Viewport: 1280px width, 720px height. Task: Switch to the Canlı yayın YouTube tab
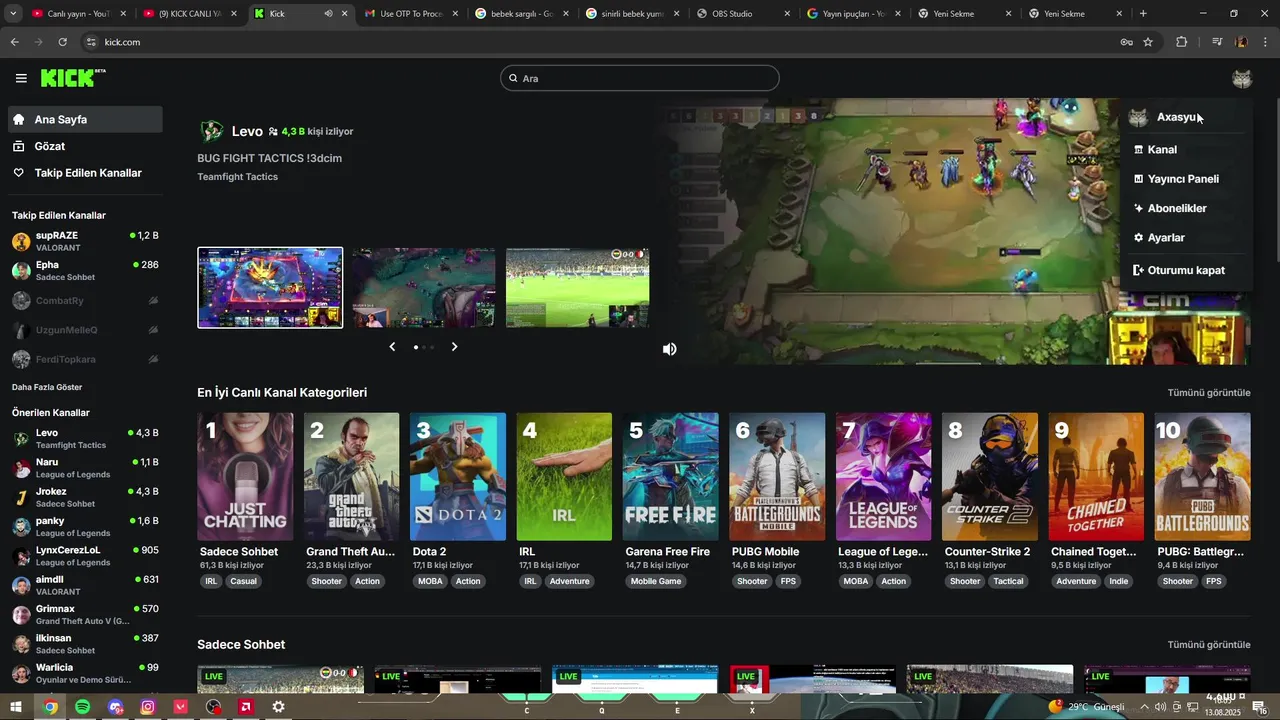pos(77,14)
